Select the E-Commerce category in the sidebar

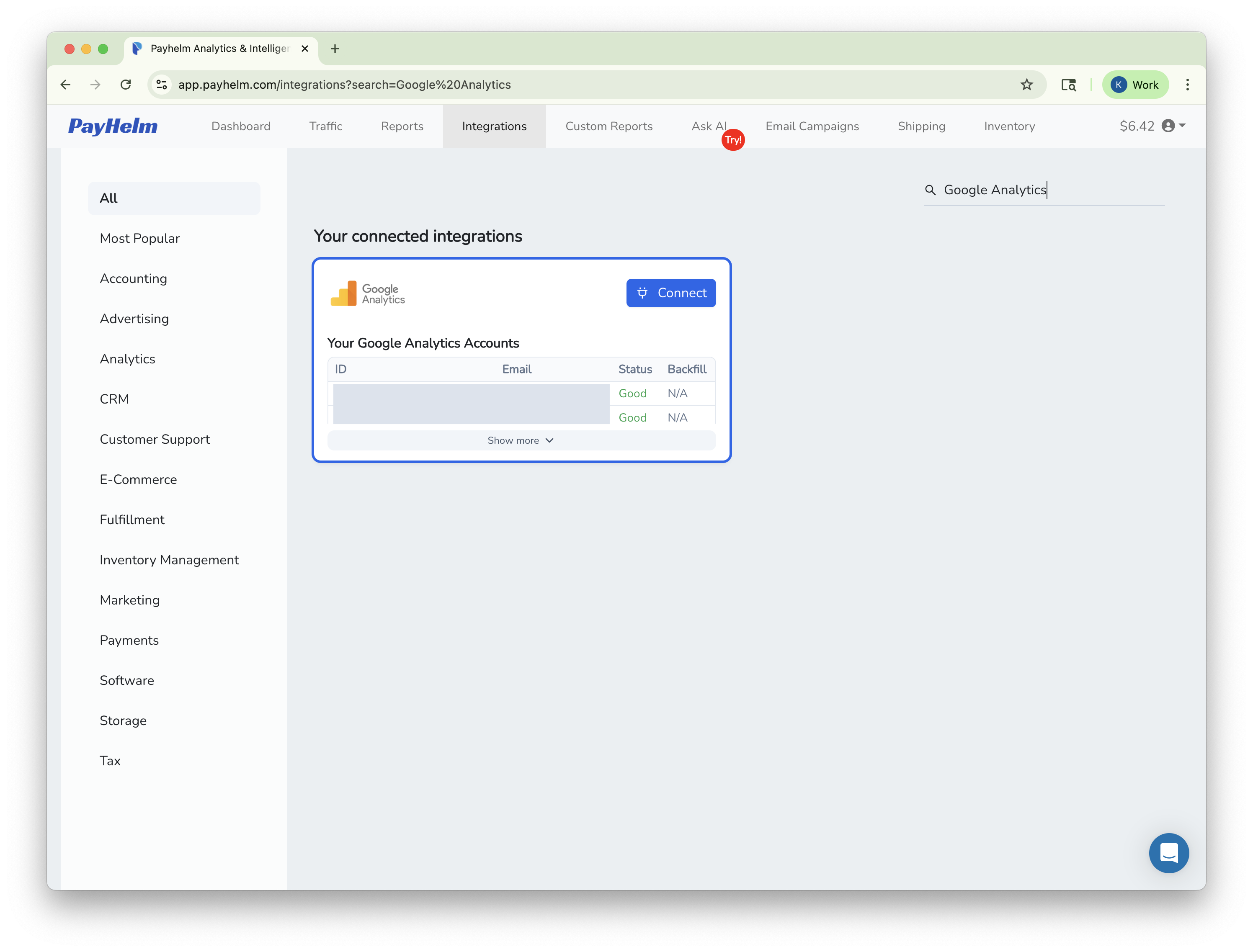pos(138,479)
